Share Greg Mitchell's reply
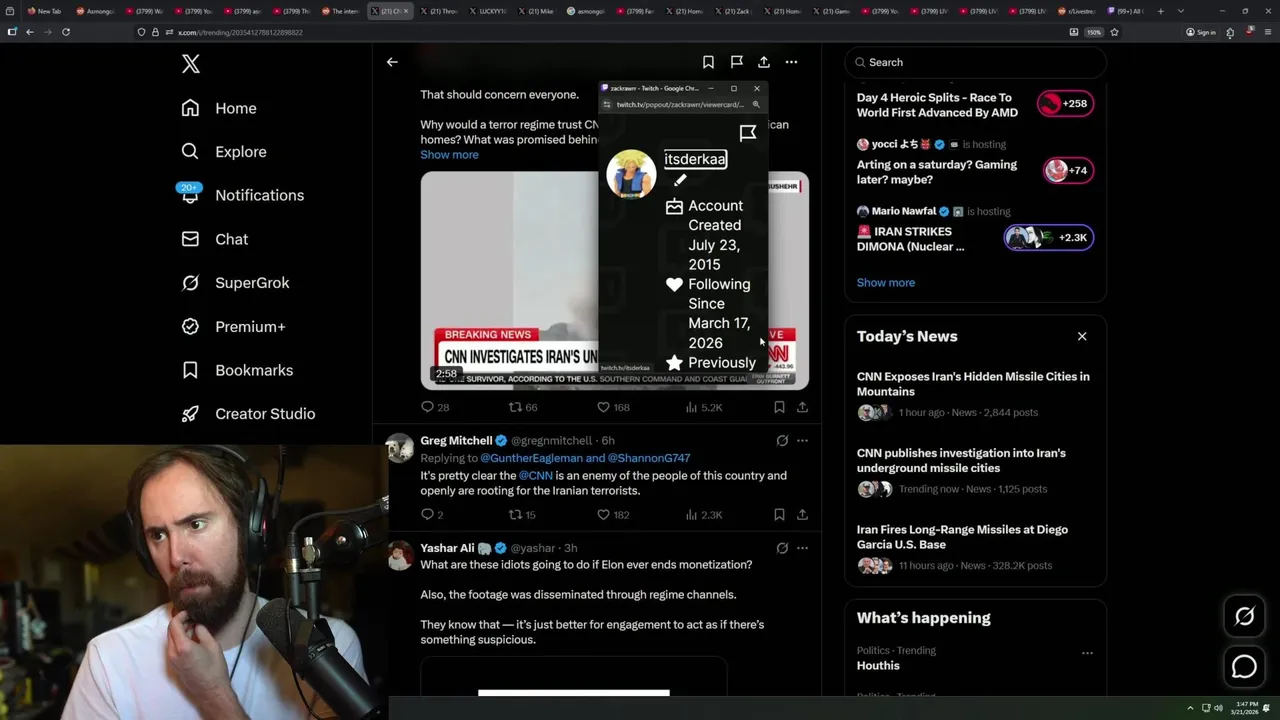The width and height of the screenshot is (1280, 720). [x=802, y=515]
